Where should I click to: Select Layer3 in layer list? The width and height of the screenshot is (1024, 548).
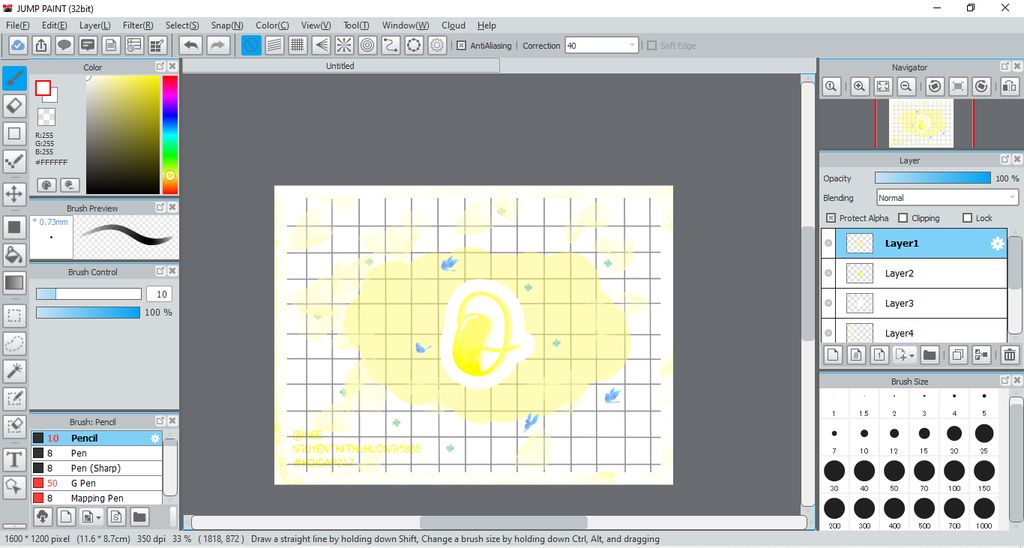[914, 304]
